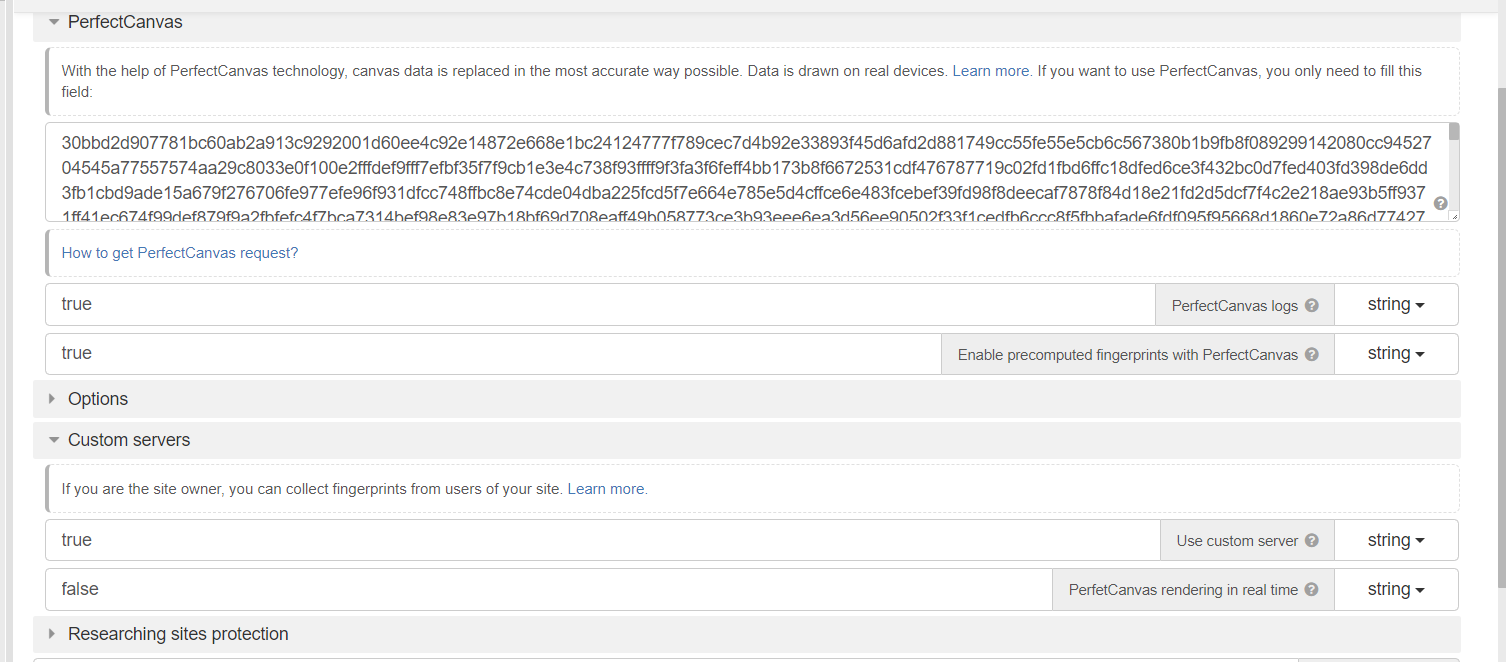1506x662 pixels.
Task: Click help icon for PerfetCanvas rendering in real time
Action: [x=1312, y=590]
